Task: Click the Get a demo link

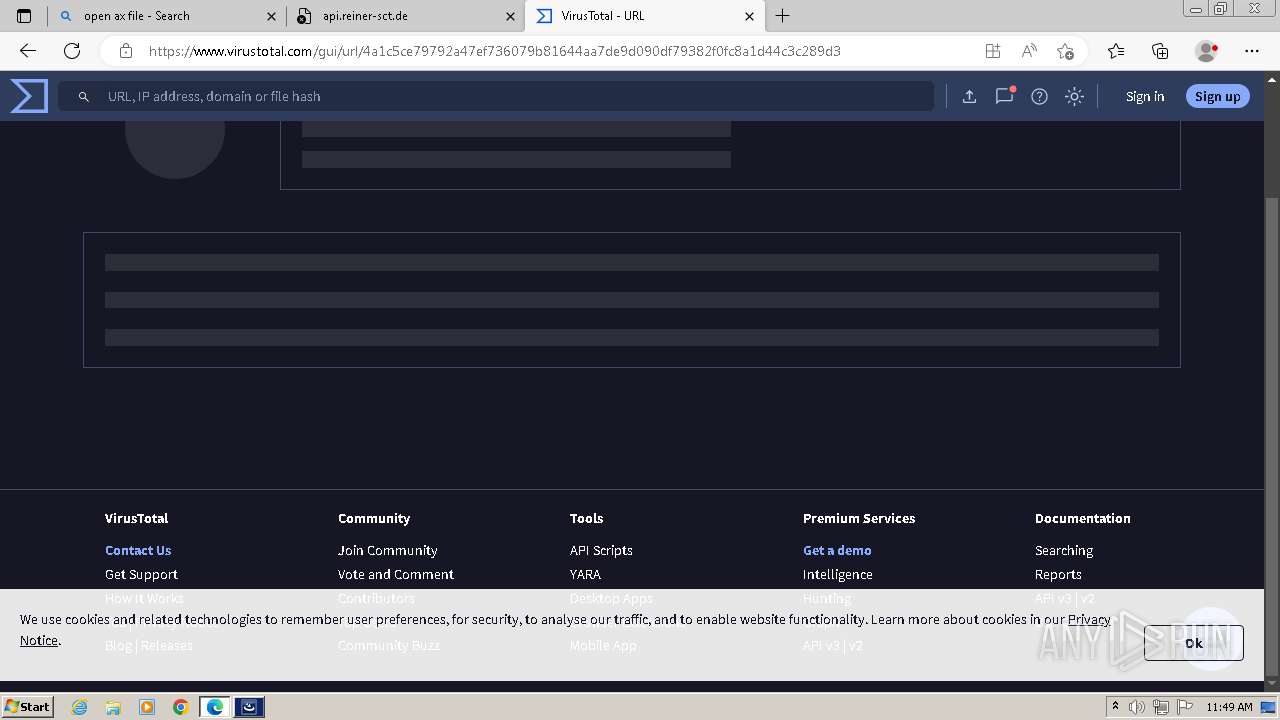Action: (837, 550)
